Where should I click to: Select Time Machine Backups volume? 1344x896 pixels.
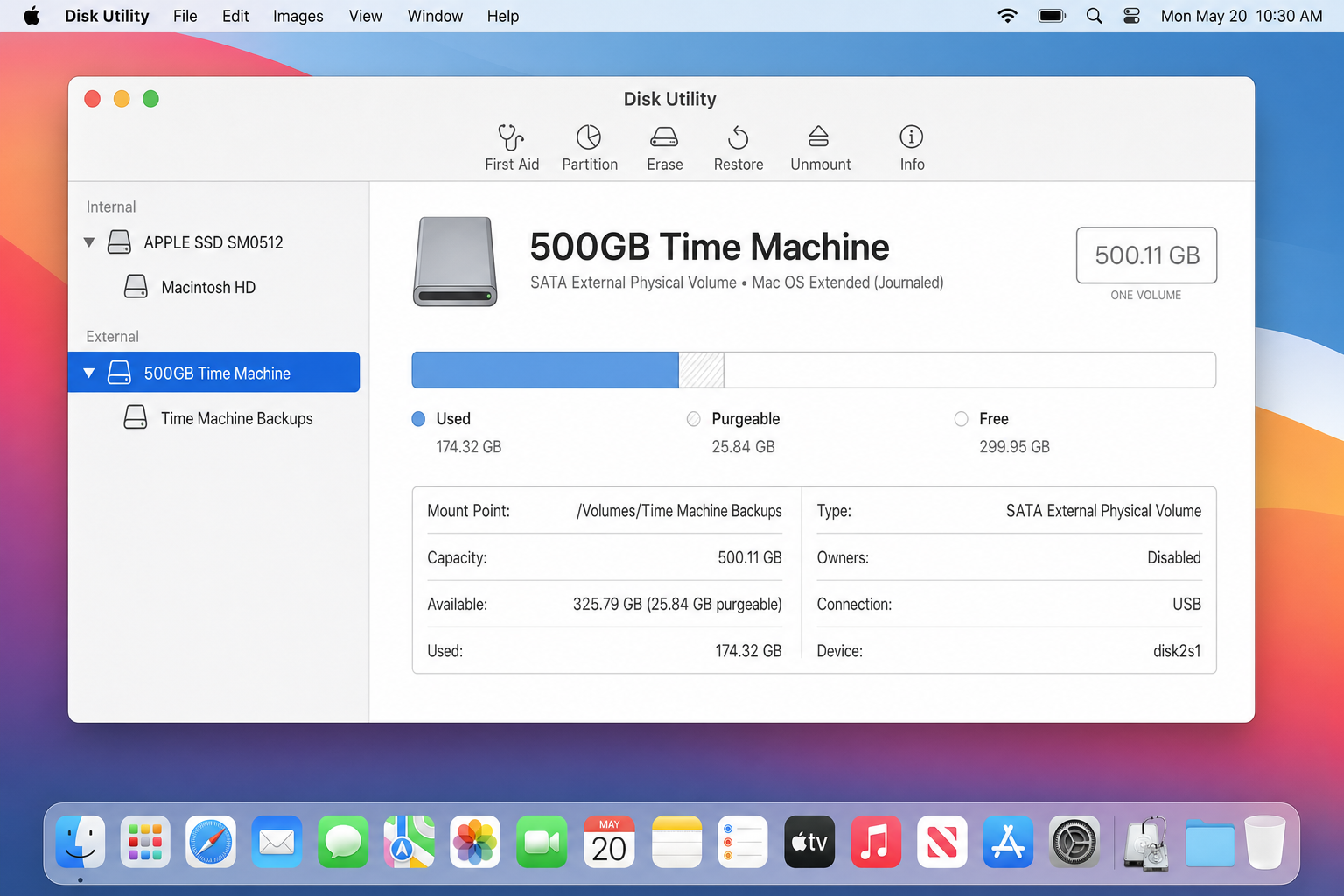pyautogui.click(x=236, y=418)
